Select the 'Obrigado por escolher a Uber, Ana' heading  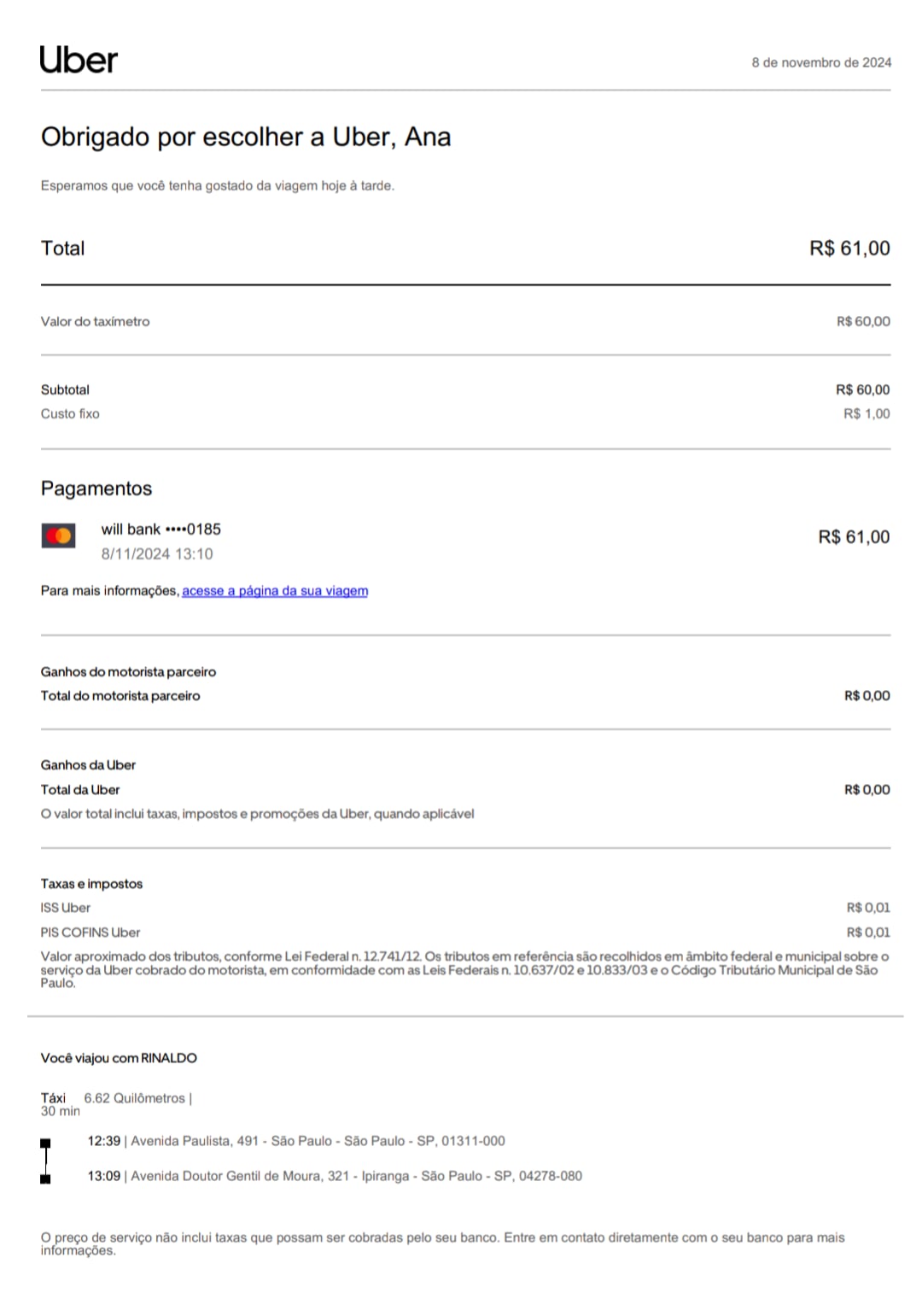[246, 137]
